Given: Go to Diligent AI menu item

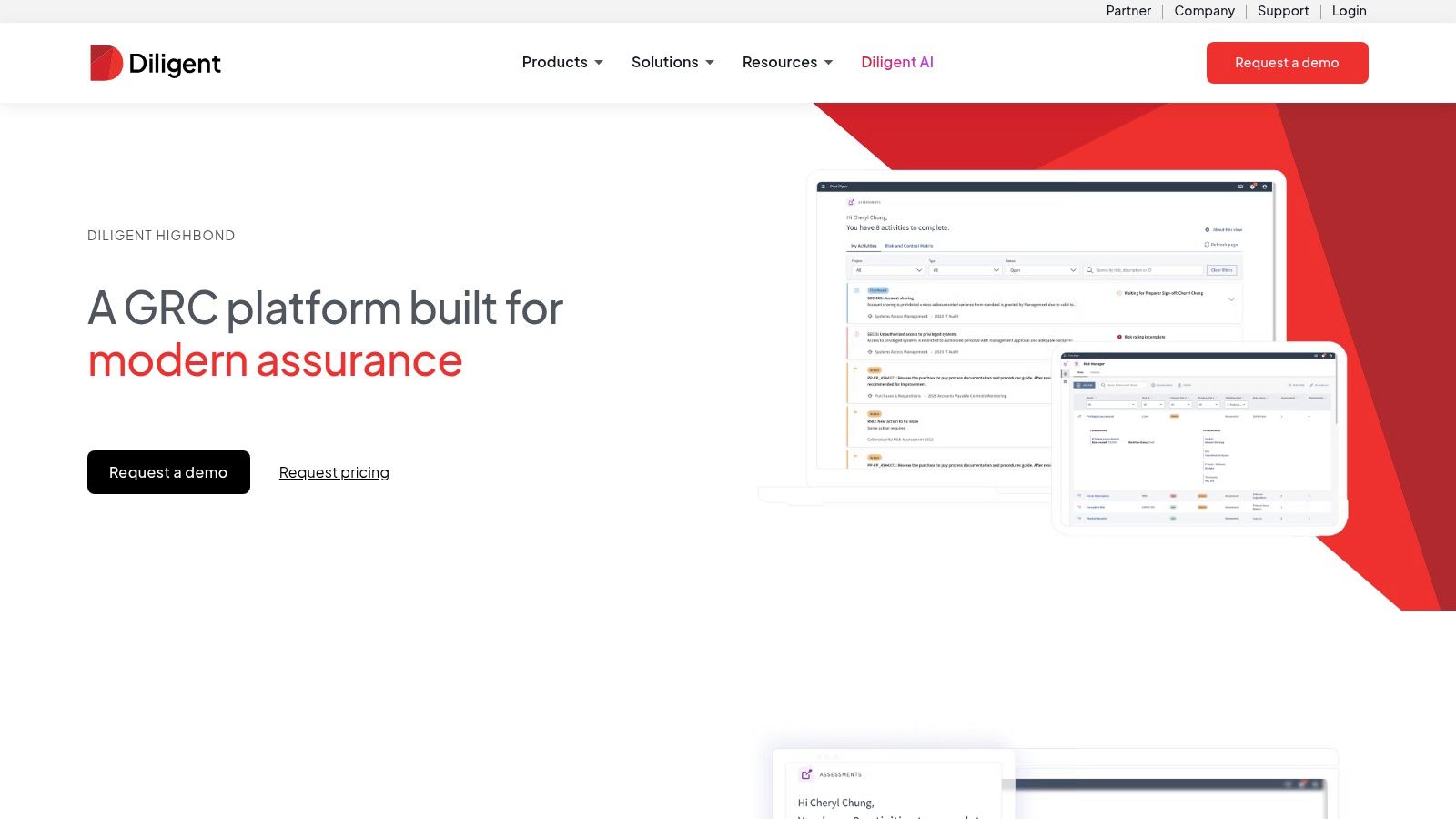Looking at the screenshot, I should [x=897, y=62].
